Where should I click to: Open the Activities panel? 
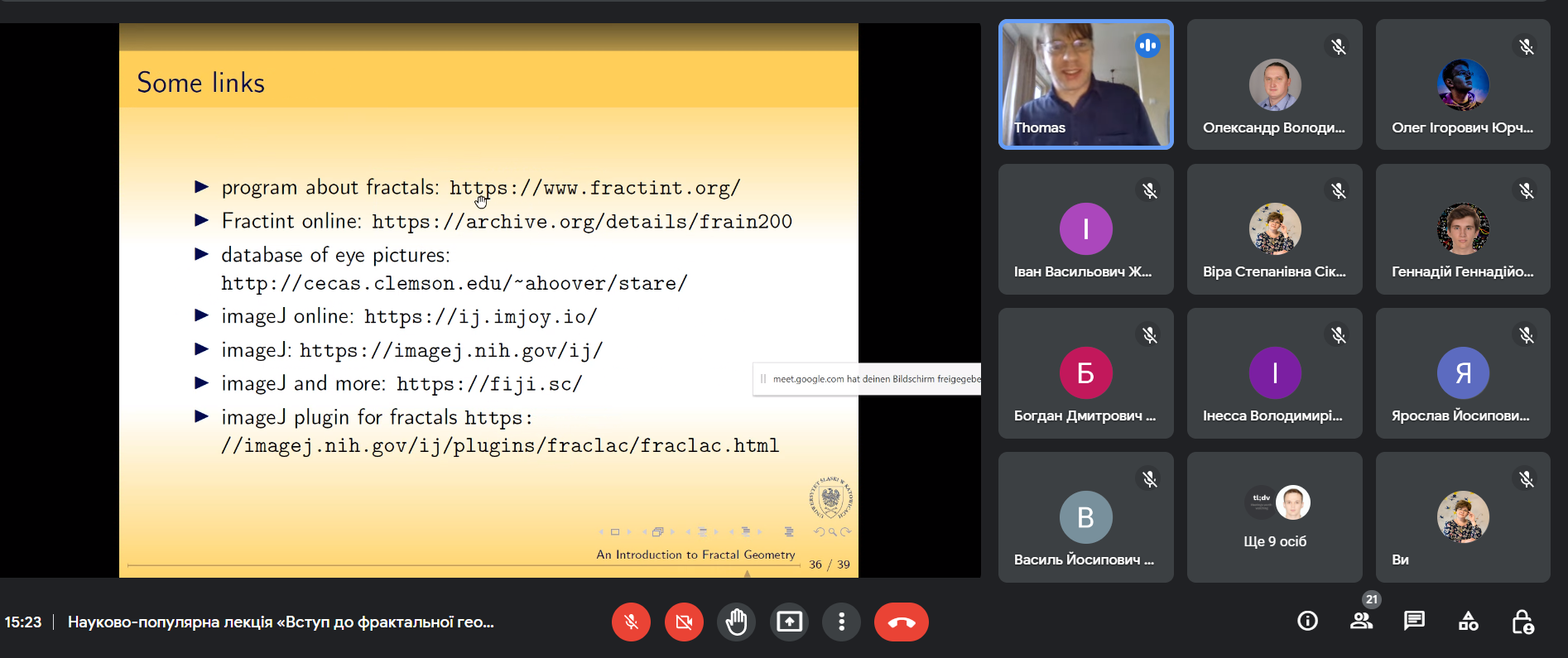[1468, 621]
